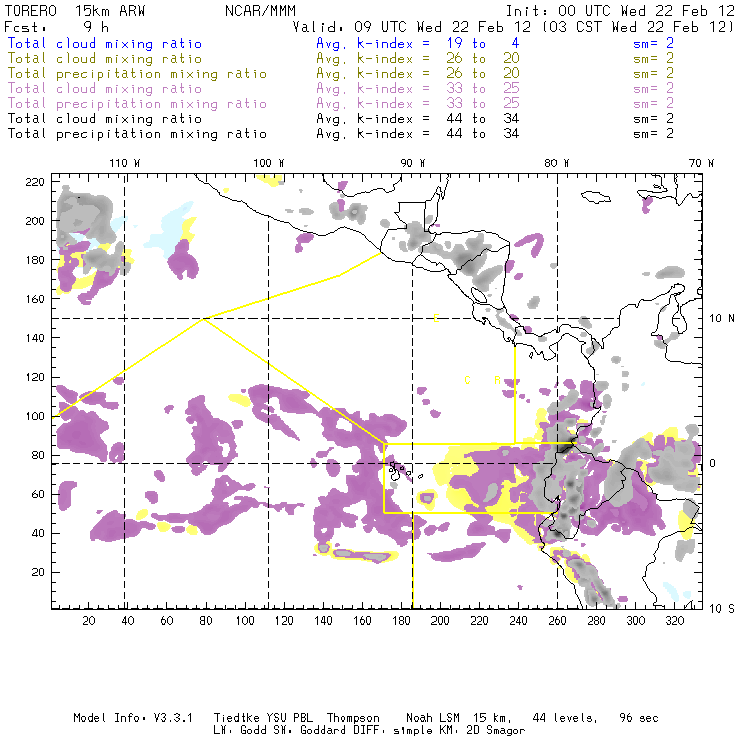
Task: Click the "320" horizontal axis tick label
Action: point(675,621)
